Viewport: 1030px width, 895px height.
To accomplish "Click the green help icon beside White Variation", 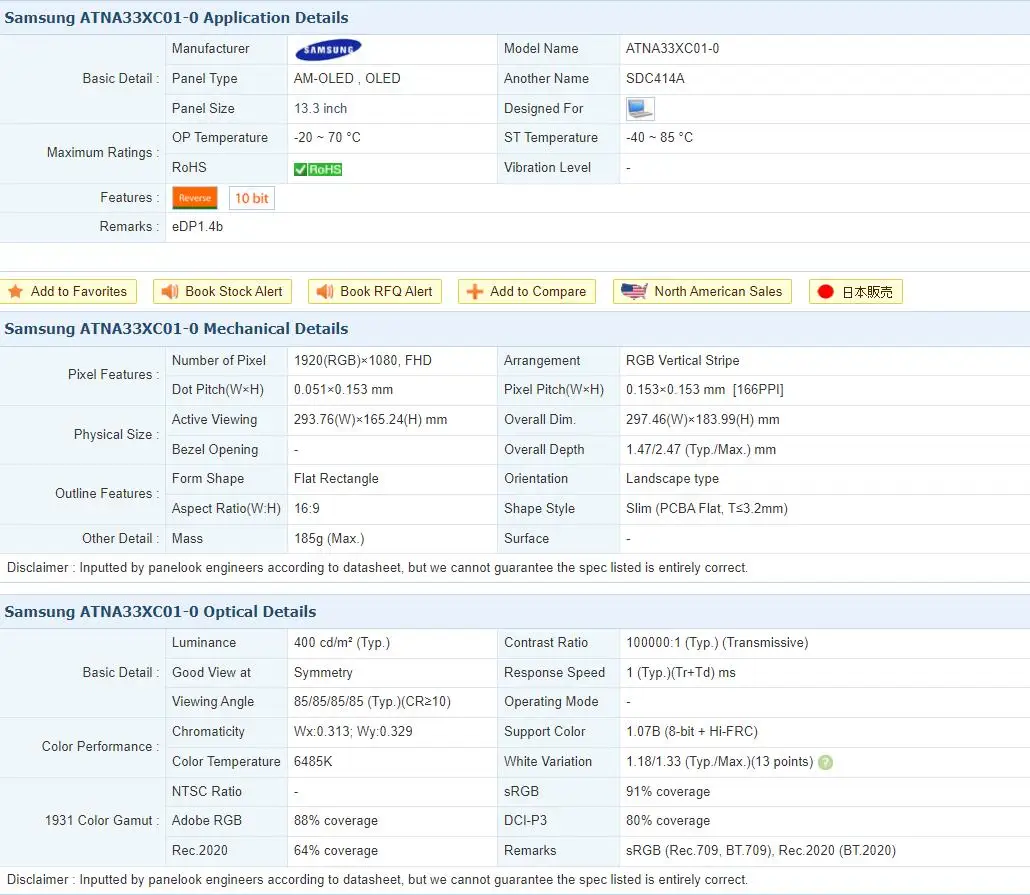I will pos(826,762).
